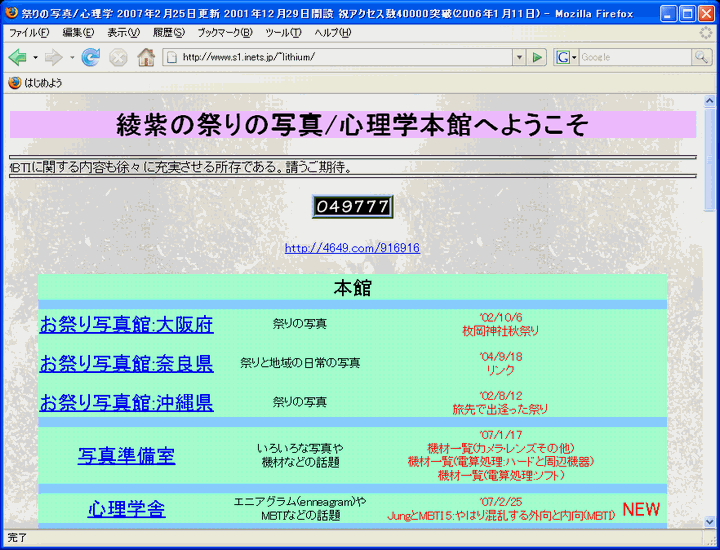Click the Forward navigation arrow
The image size is (720, 550).
(x=53, y=58)
